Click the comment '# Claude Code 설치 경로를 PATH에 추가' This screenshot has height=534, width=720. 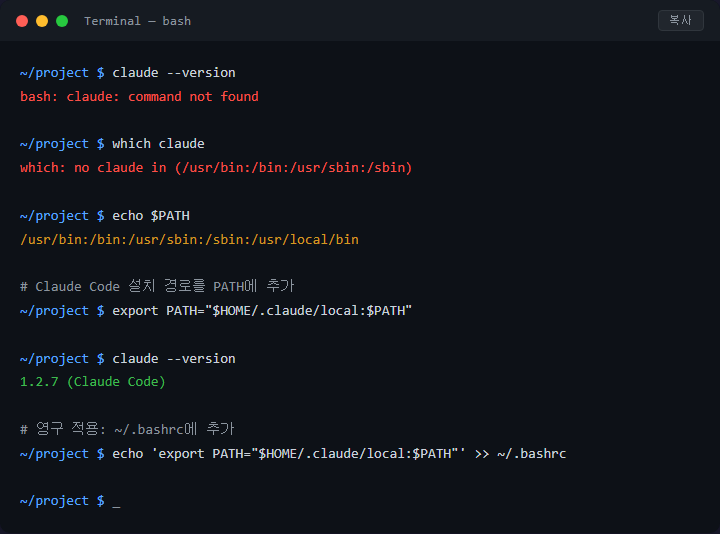[157, 286]
